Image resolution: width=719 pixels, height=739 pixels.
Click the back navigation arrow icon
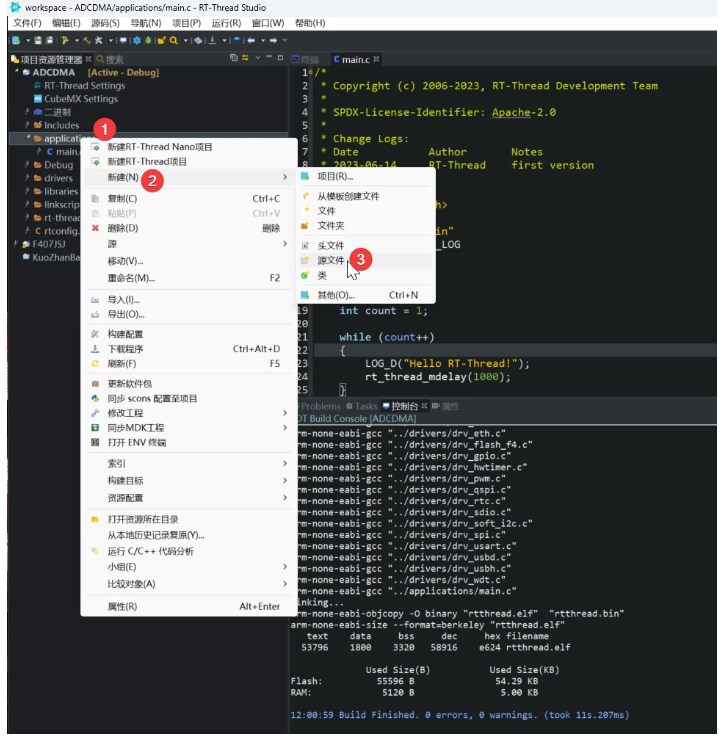click(x=251, y=41)
